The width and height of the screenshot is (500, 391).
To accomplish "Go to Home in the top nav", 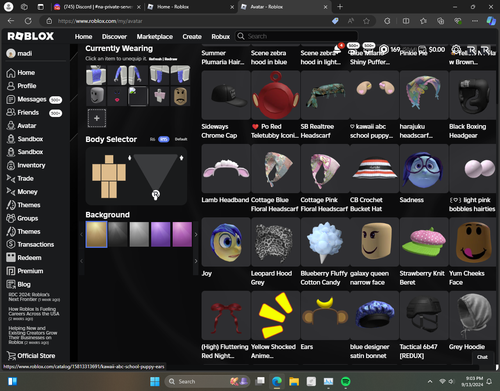I will (x=83, y=37).
